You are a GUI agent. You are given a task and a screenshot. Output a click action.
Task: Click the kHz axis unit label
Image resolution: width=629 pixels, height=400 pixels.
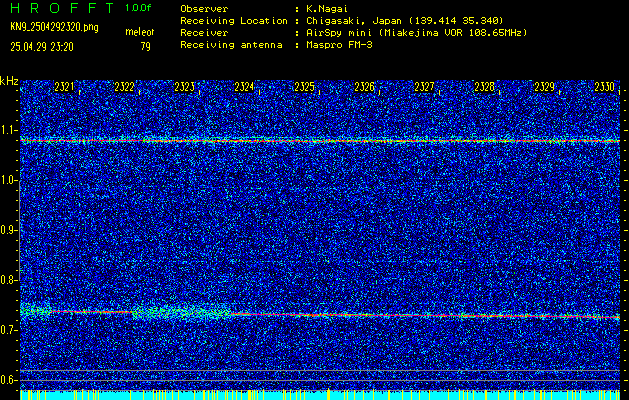tap(9, 81)
